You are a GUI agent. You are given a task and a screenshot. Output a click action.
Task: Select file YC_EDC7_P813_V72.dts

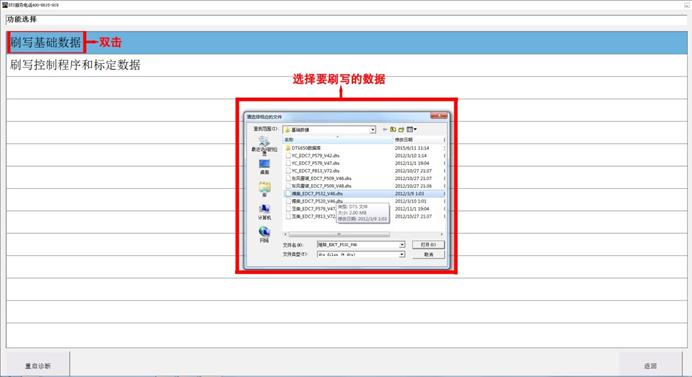312,171
